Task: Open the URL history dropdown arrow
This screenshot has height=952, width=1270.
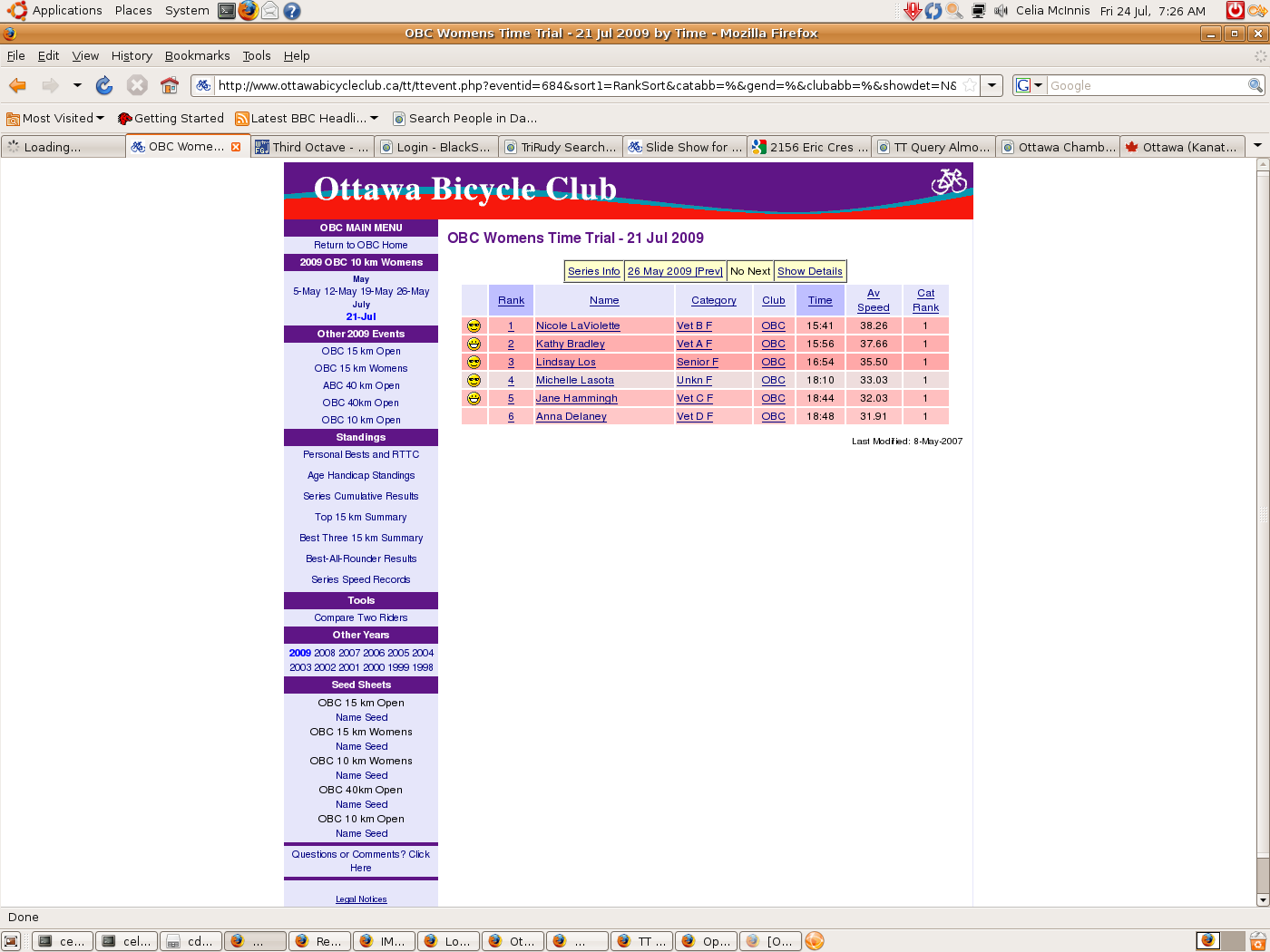Action: (992, 85)
